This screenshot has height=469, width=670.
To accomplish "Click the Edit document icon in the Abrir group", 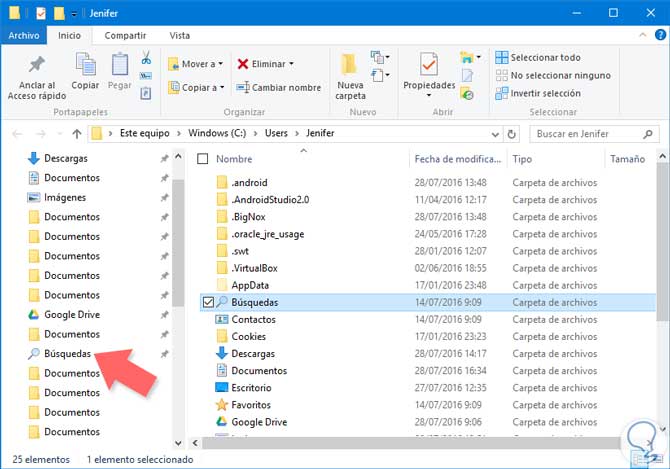I will [x=467, y=76].
